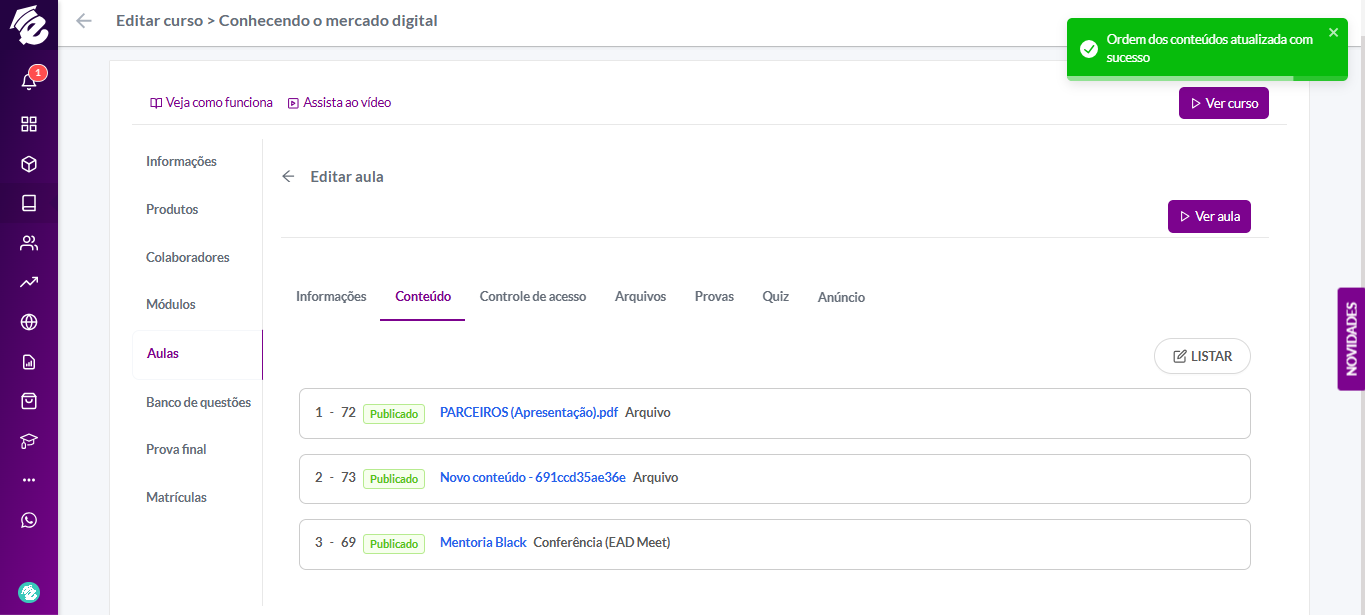Click the Conferência (EAD Meet) label

(x=602, y=542)
